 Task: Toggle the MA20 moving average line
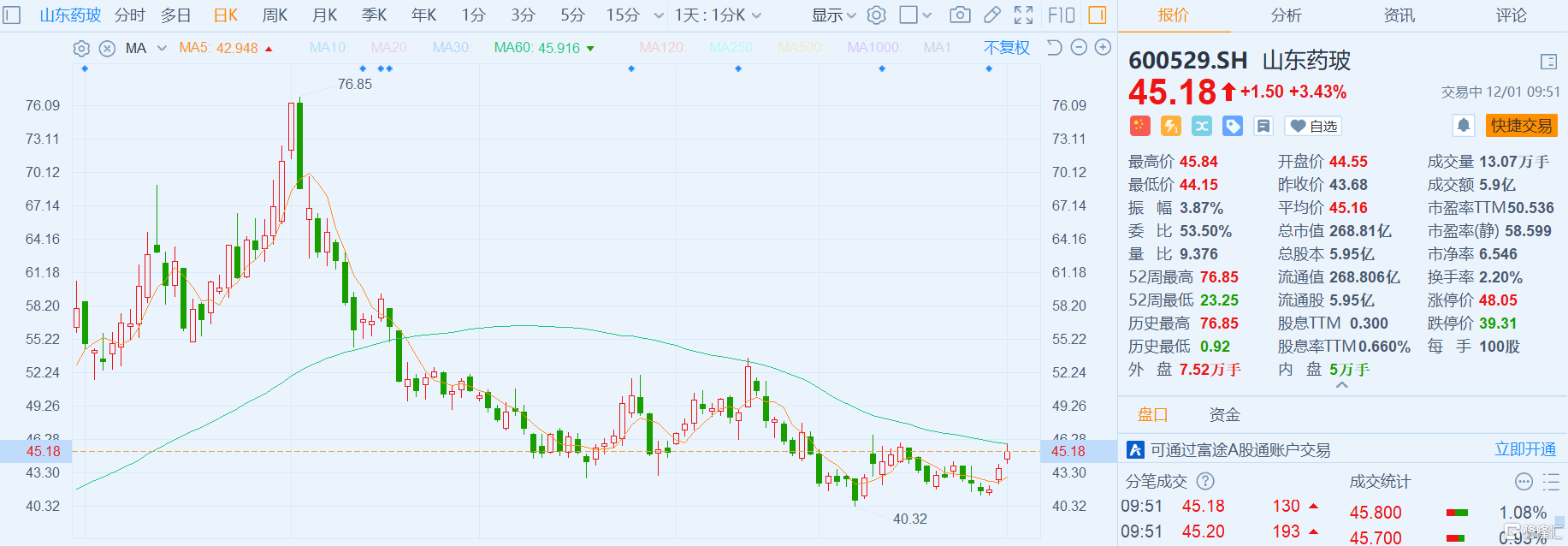[x=390, y=48]
